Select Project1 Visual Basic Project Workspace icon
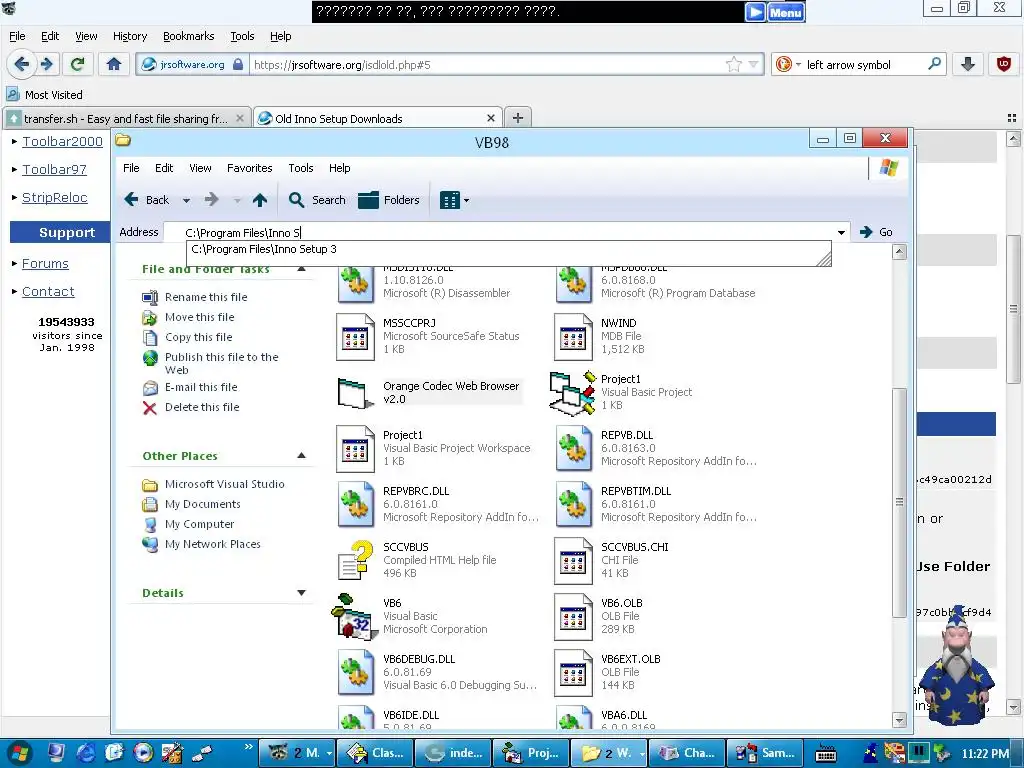 (355, 449)
